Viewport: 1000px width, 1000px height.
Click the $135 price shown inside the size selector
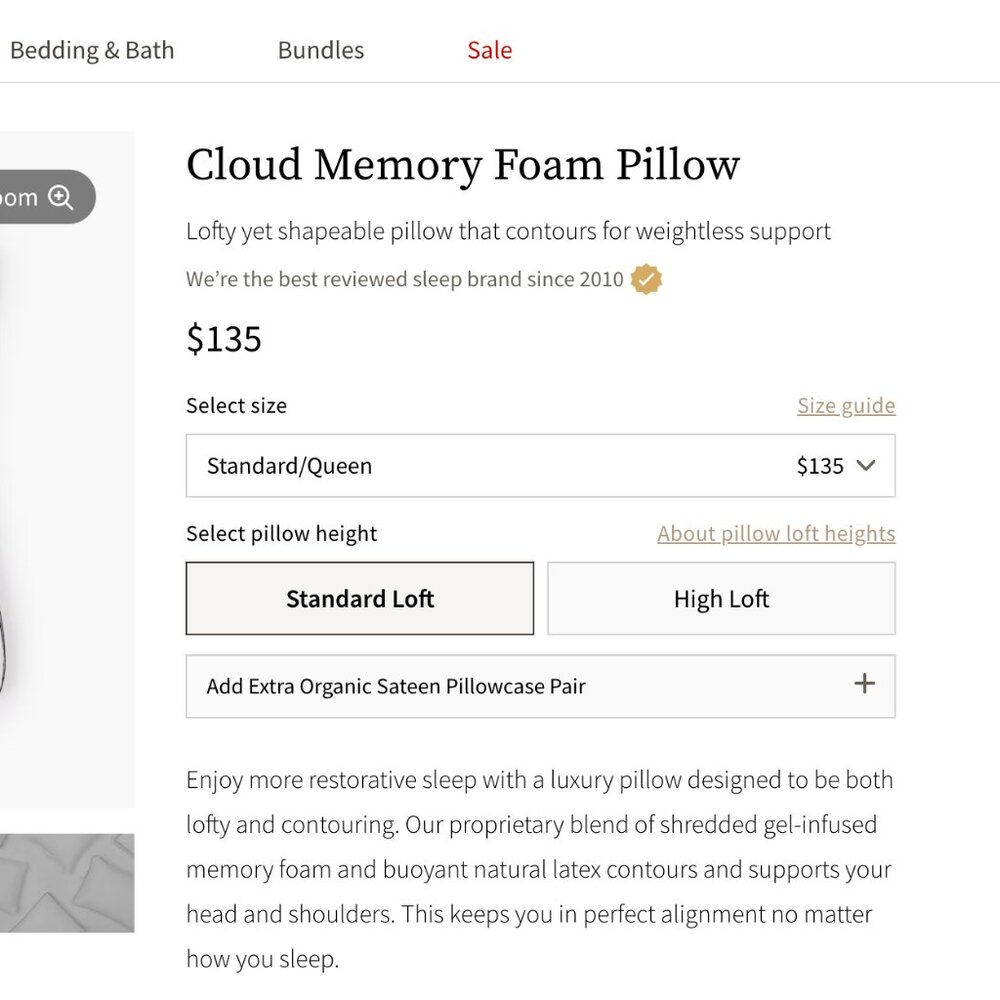[x=819, y=465]
